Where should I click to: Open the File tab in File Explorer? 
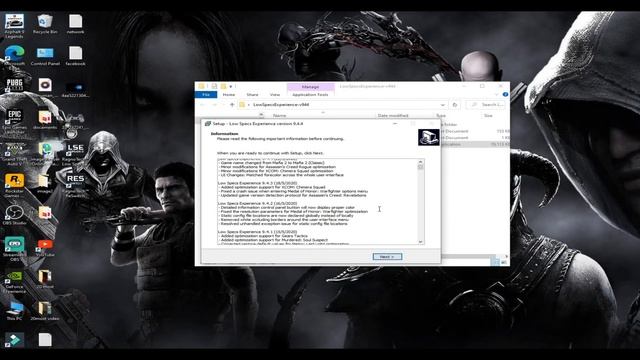[206, 95]
